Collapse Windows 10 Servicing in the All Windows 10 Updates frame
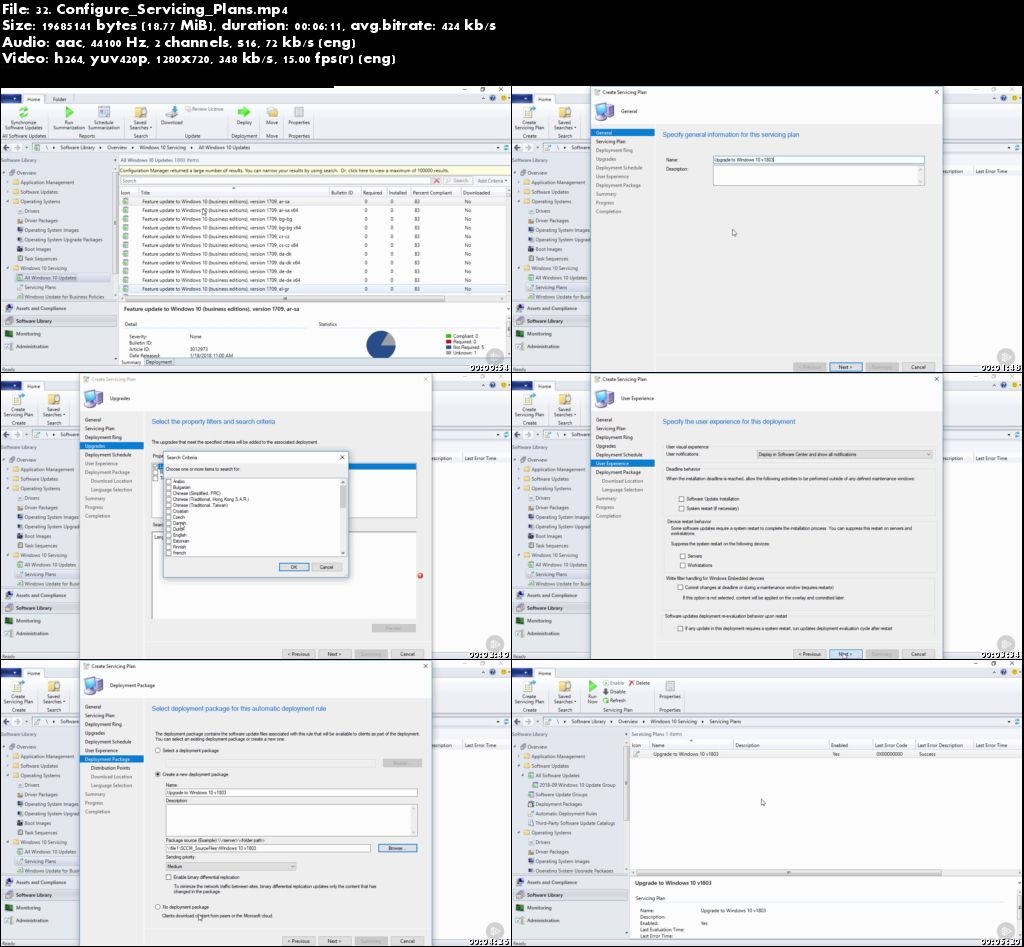Image resolution: width=1024 pixels, height=947 pixels. coord(8,268)
